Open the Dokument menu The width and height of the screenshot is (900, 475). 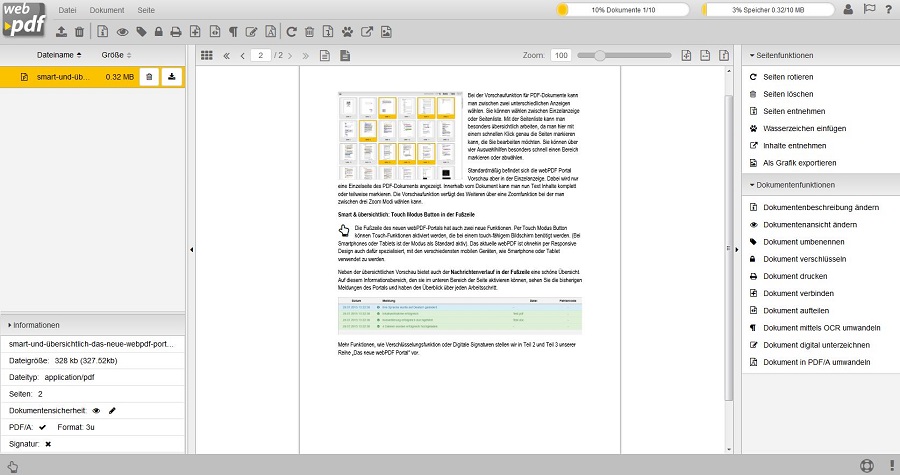(x=107, y=9)
